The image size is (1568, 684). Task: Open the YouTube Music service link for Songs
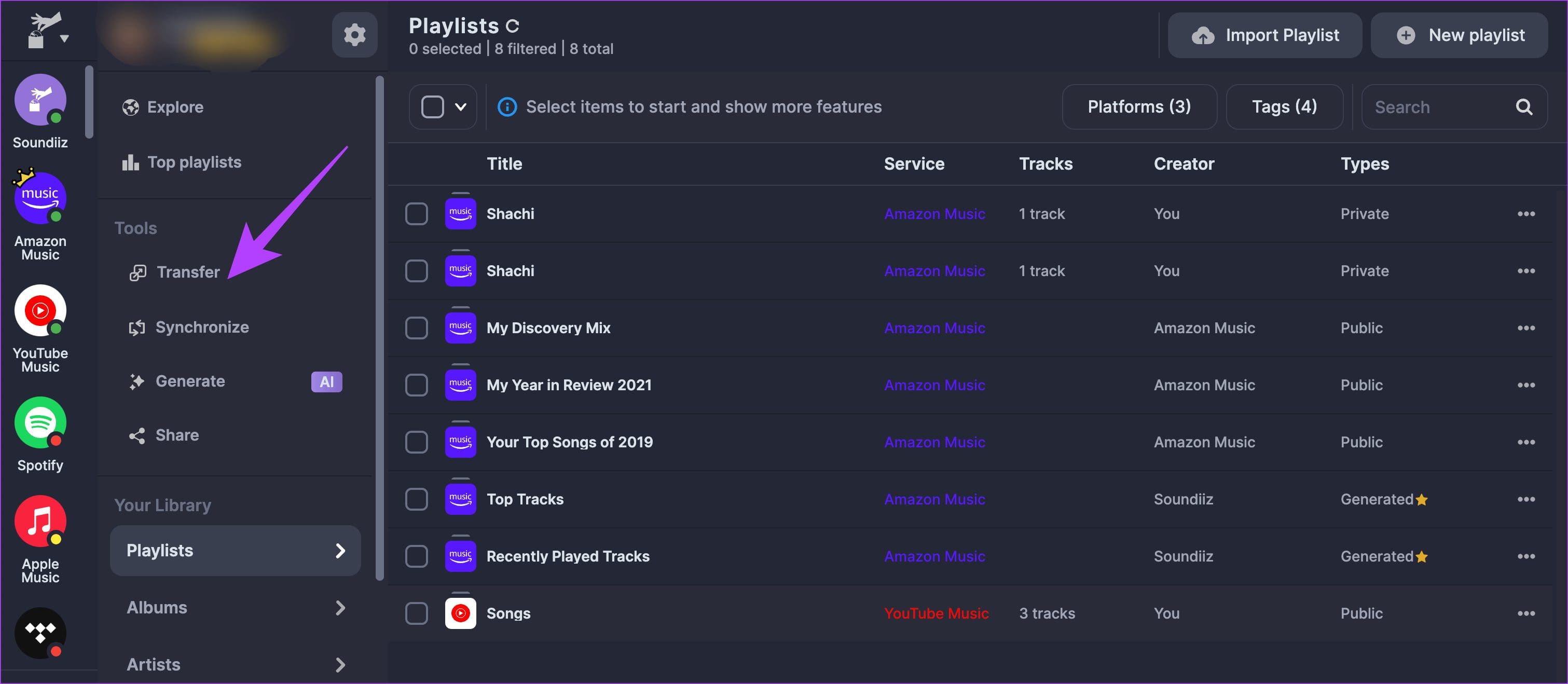point(936,614)
